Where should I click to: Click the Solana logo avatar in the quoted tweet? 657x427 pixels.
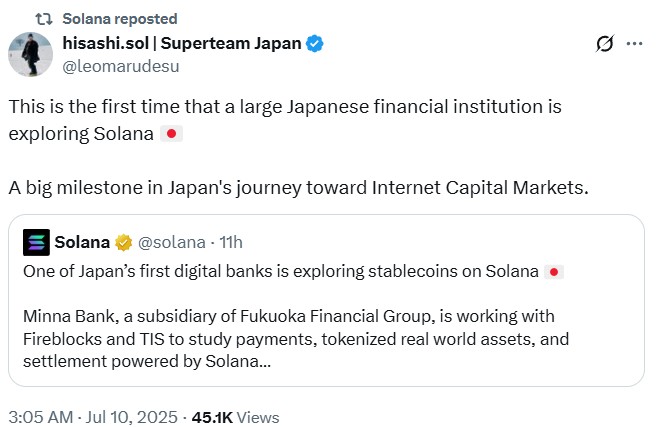click(36, 242)
